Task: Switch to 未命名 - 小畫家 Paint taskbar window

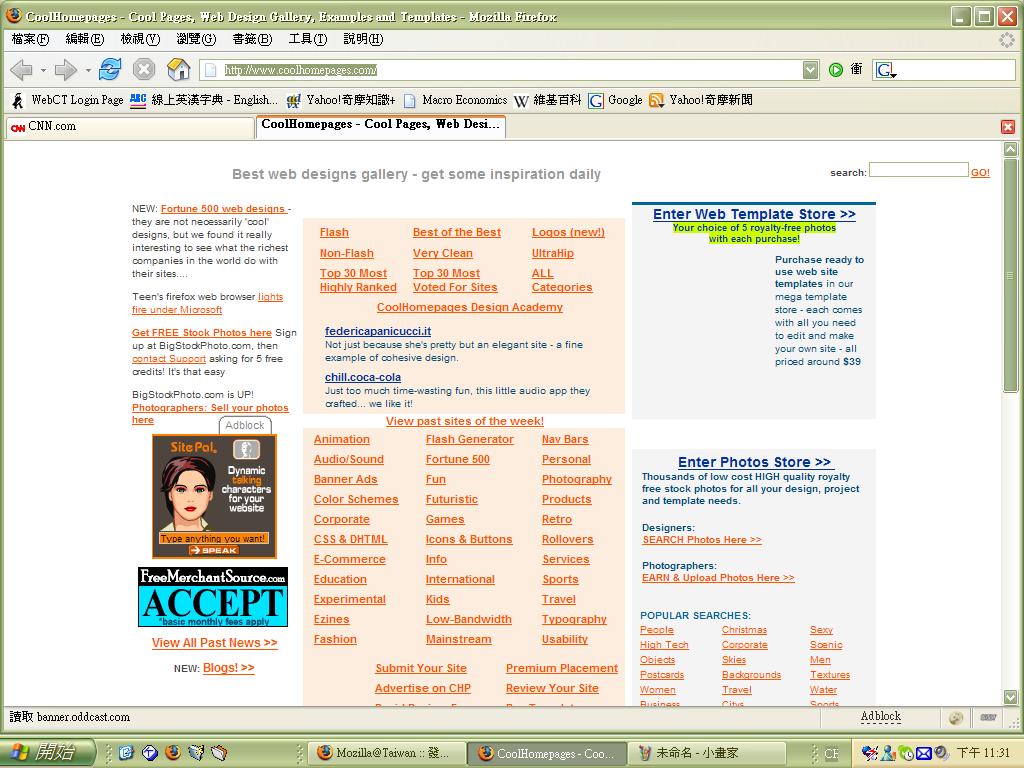Action: click(708, 753)
